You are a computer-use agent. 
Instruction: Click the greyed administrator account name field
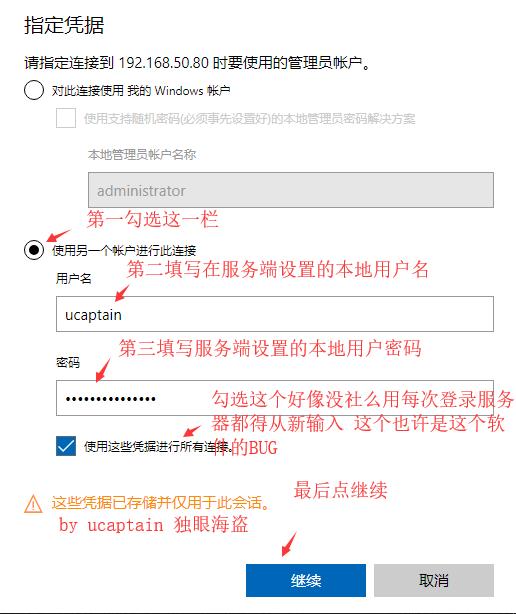coord(291,190)
